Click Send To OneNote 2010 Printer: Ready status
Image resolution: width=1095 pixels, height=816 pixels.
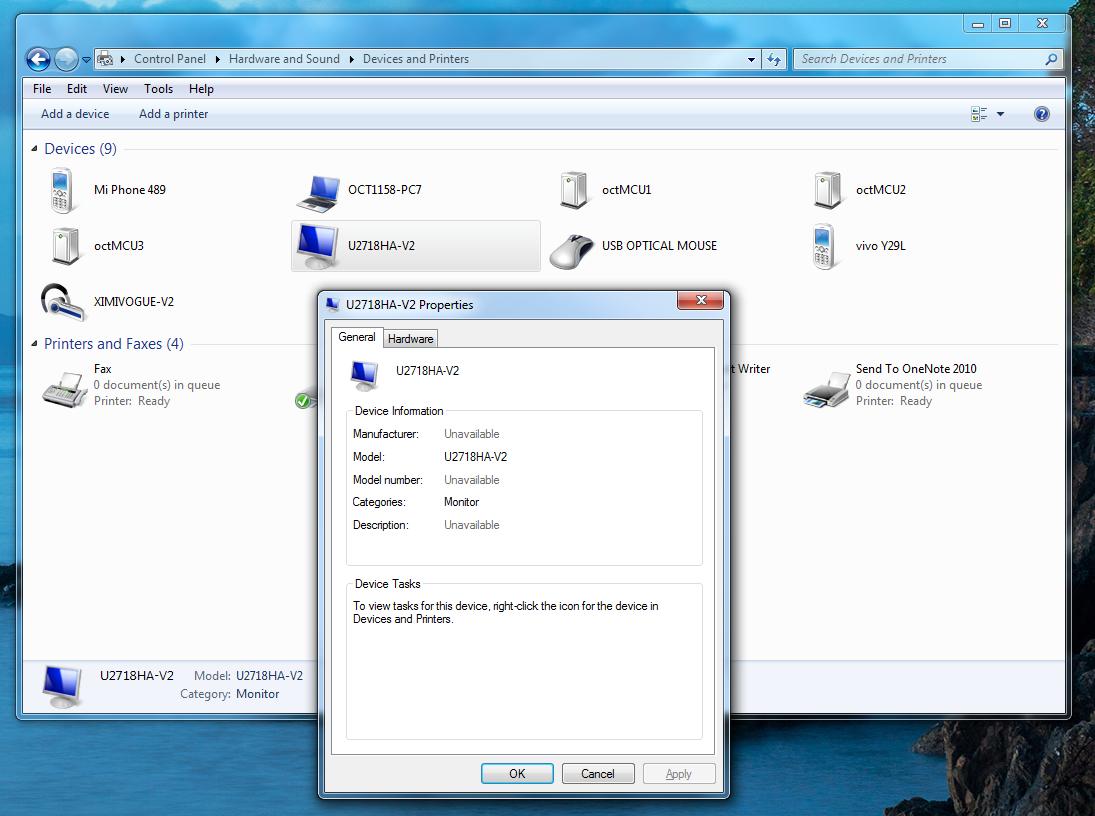(x=894, y=401)
